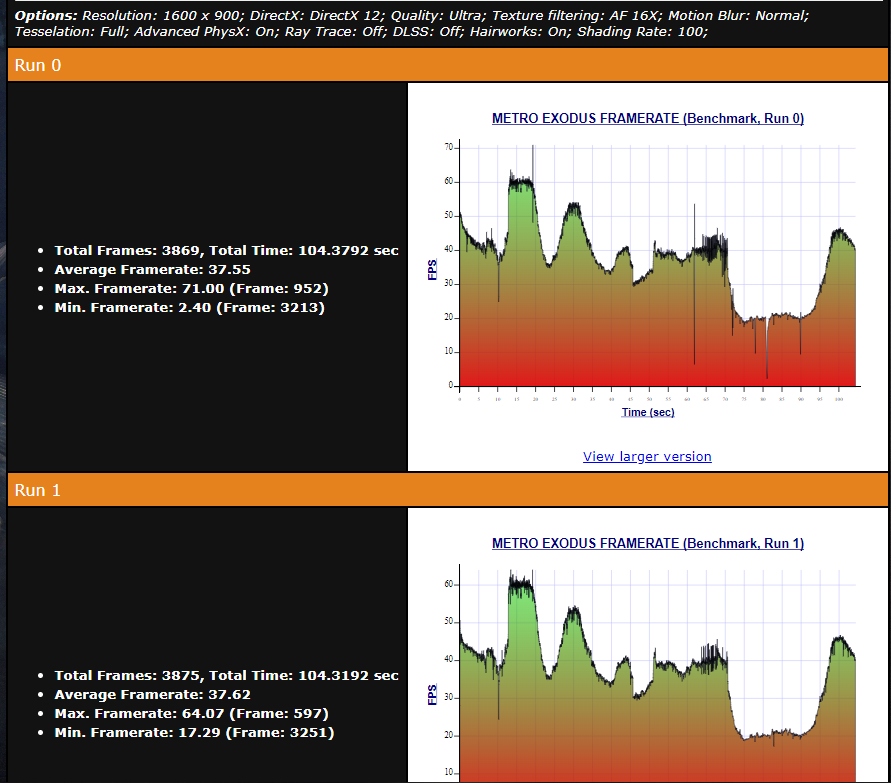
Task: Click the Time (sec) axis label
Action: [648, 413]
